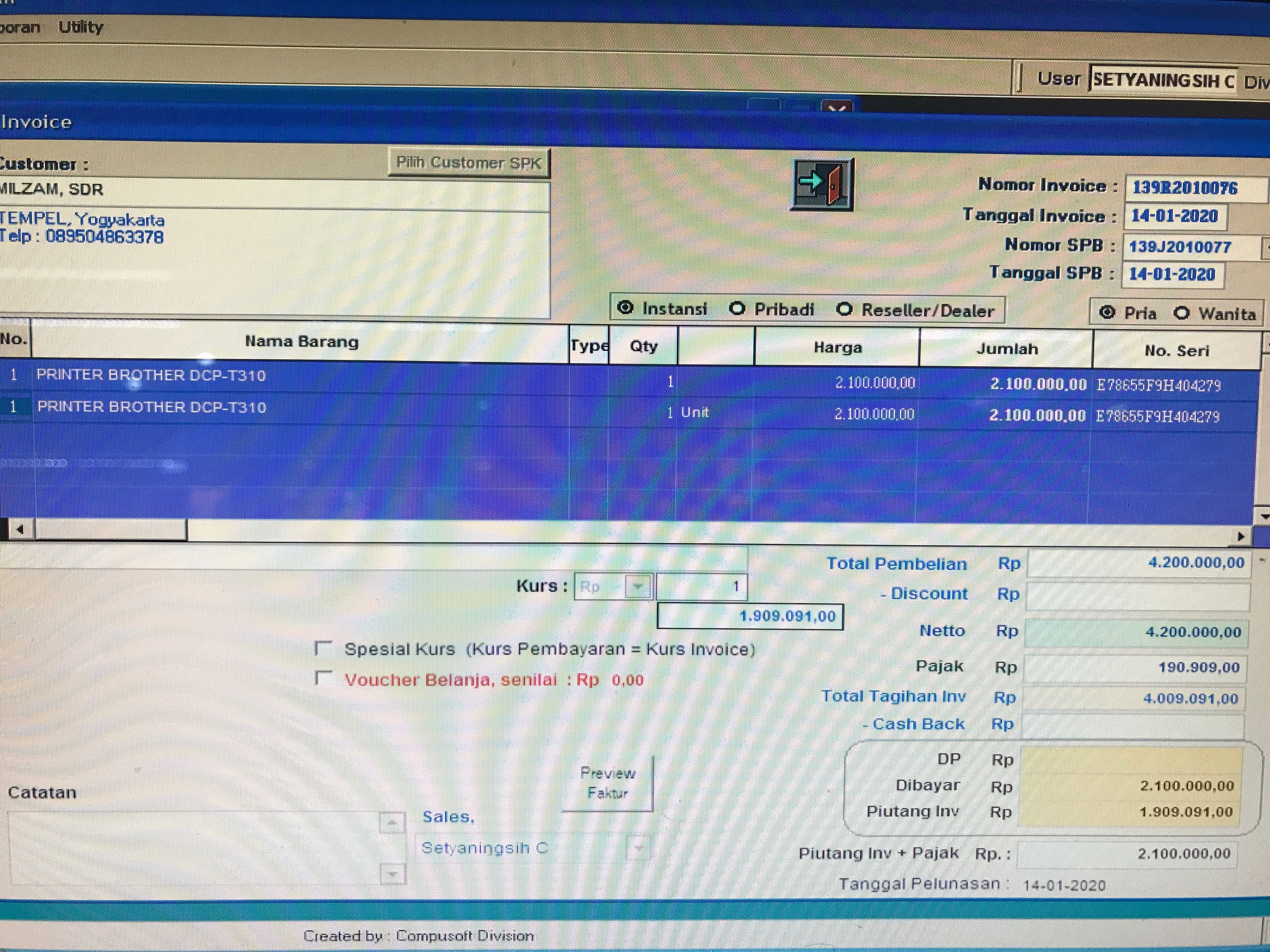Select first PRINTER BROTHER DCP-T310 row
This screenshot has width=1270, height=952.
click(629, 380)
